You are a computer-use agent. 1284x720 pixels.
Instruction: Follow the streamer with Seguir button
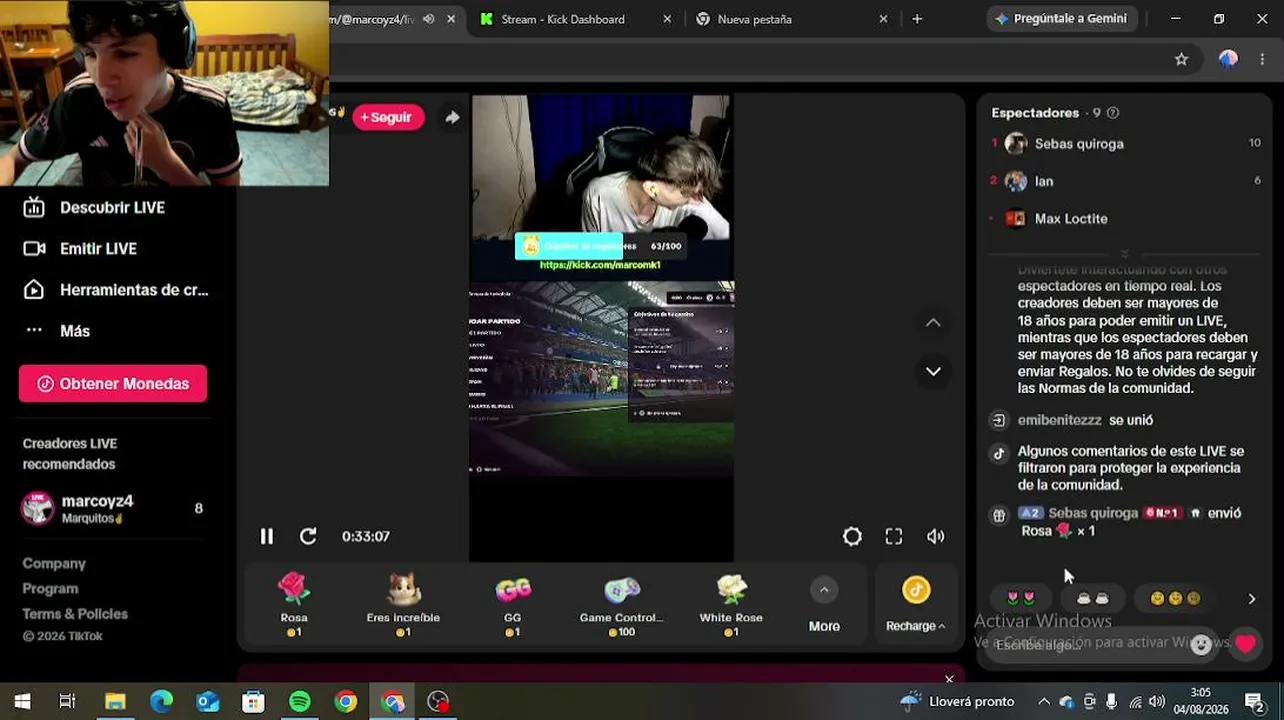(x=387, y=117)
